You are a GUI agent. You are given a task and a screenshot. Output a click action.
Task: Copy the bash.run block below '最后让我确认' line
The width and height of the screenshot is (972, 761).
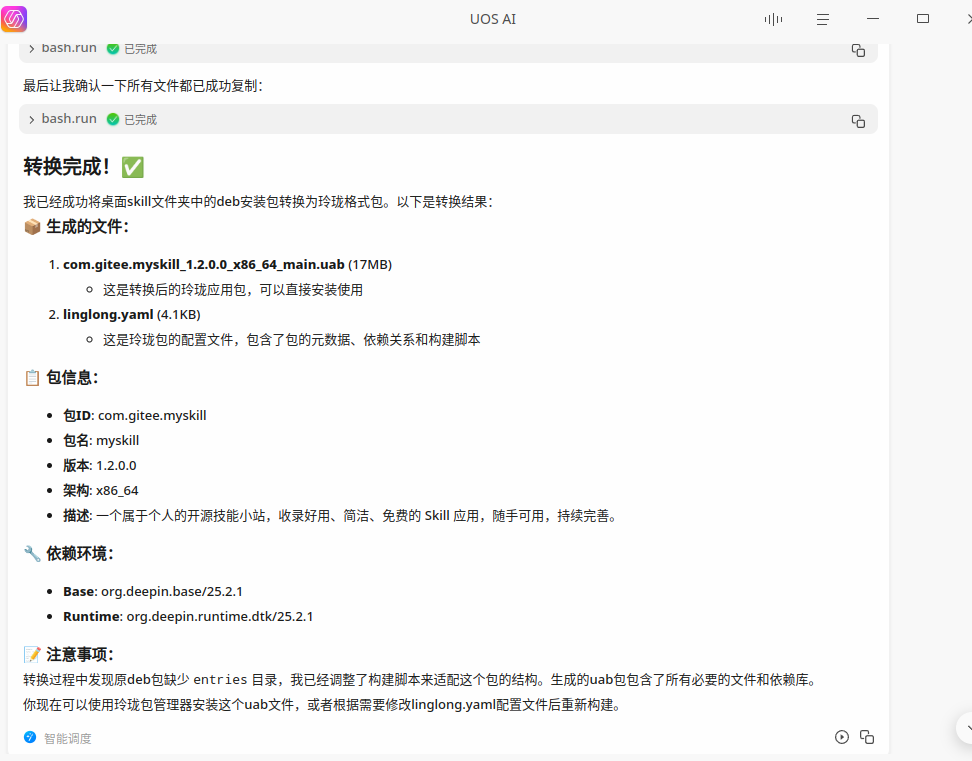point(858,121)
